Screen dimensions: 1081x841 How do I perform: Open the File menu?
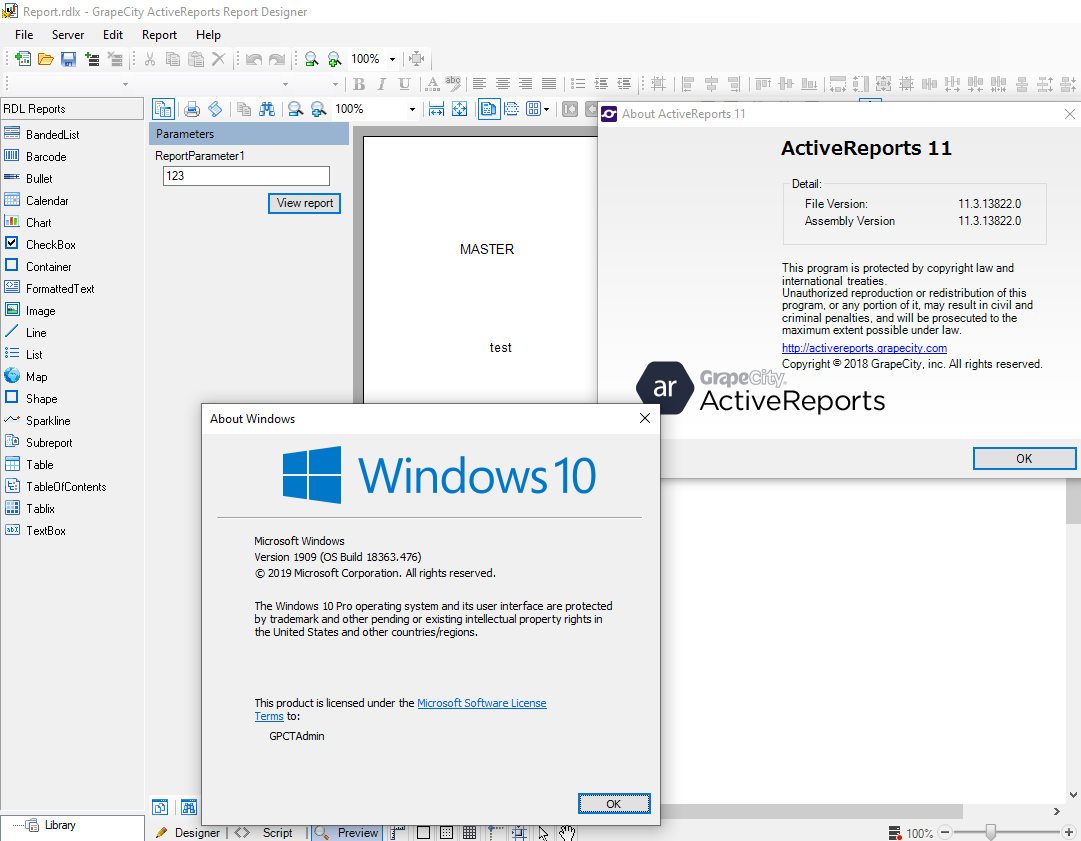pyautogui.click(x=24, y=34)
